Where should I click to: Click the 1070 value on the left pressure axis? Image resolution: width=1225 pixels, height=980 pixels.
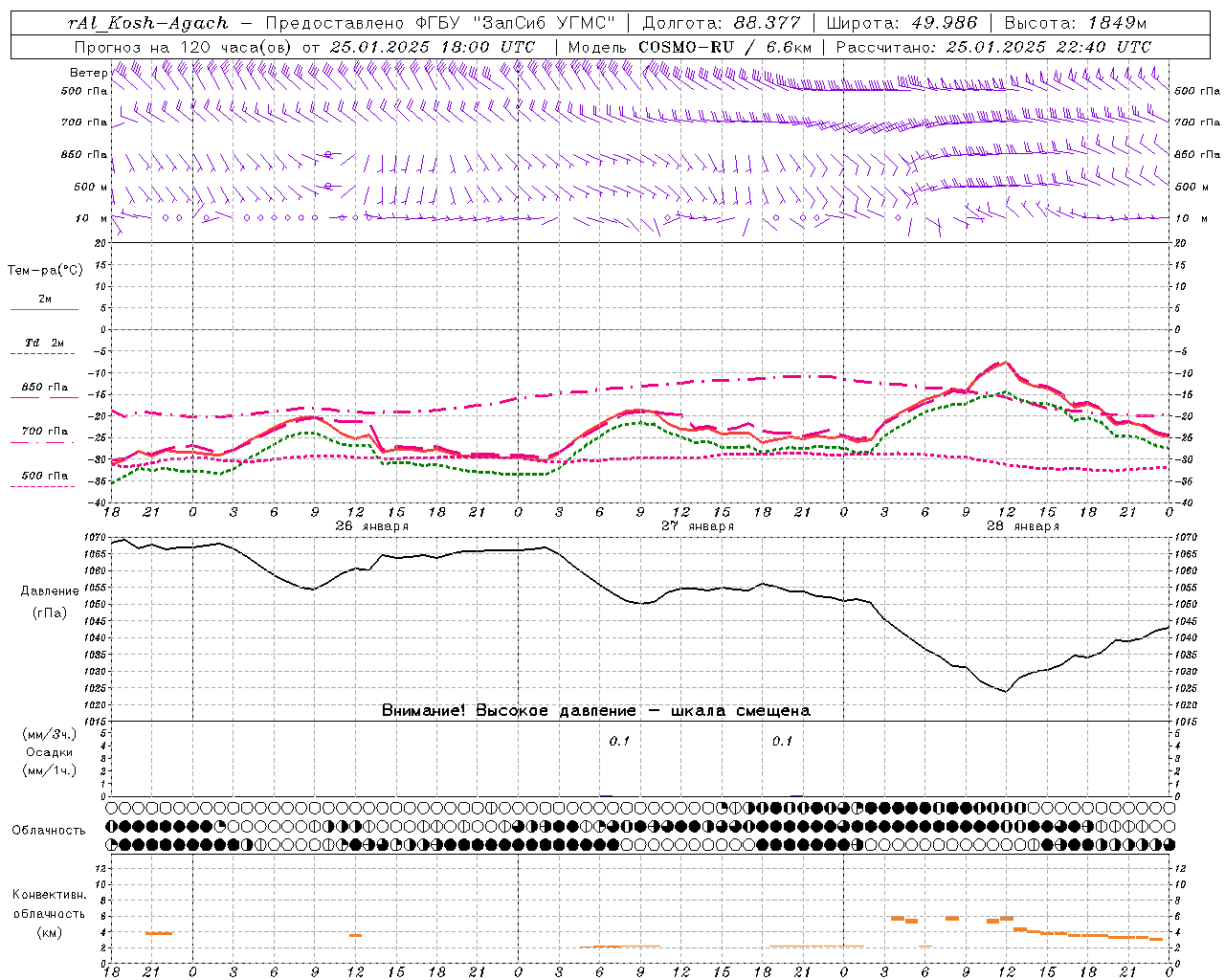click(x=97, y=538)
